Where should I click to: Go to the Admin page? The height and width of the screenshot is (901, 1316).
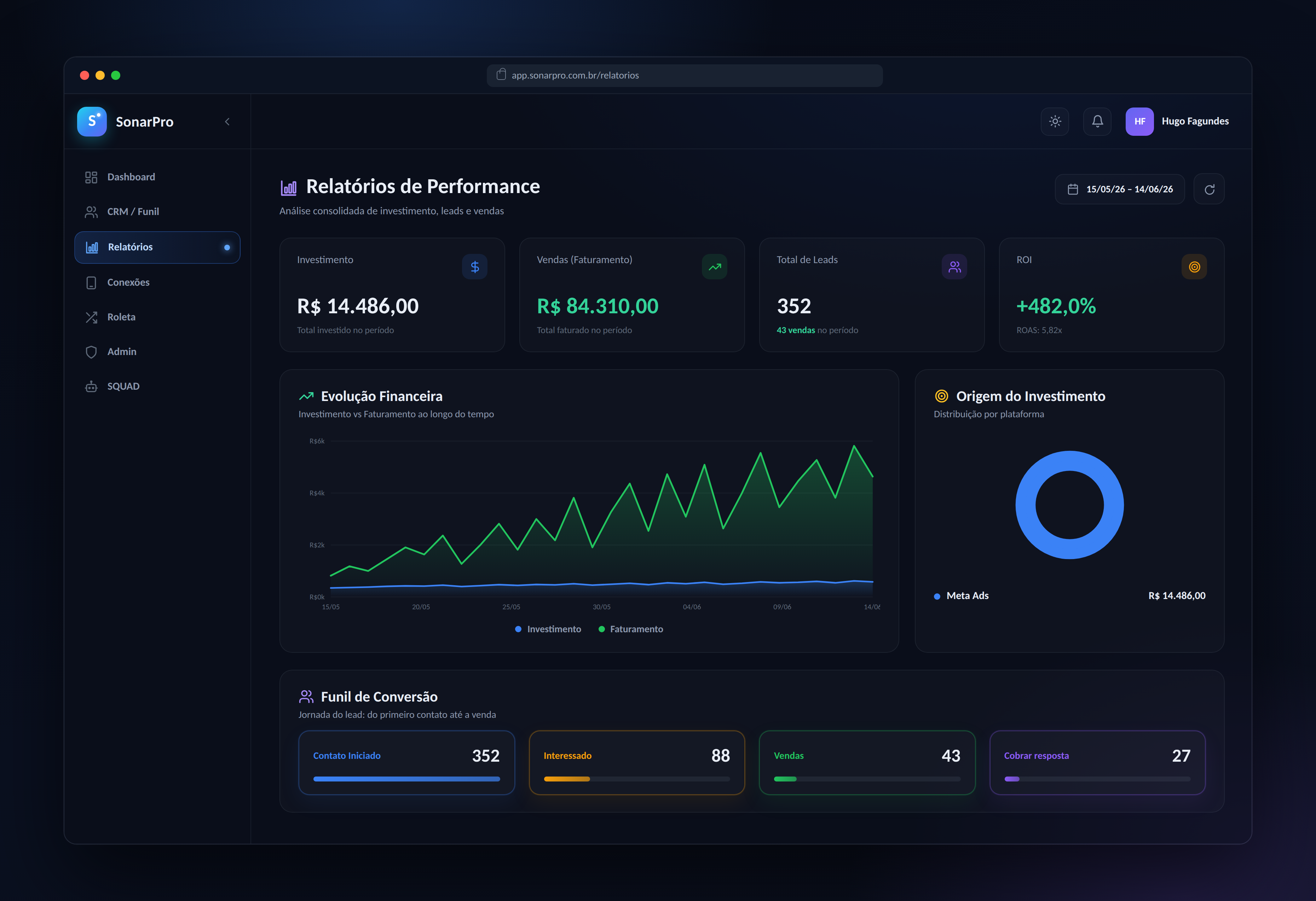point(157,351)
